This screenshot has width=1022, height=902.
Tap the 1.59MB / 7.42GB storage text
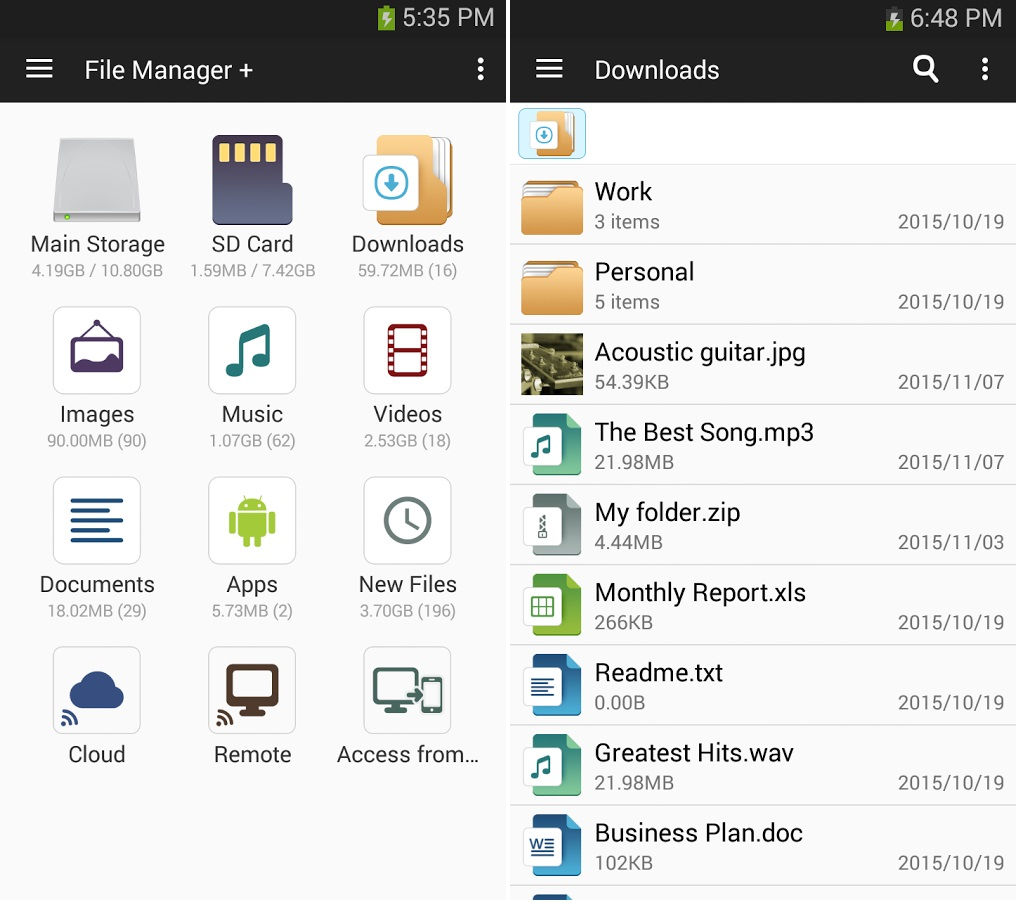252,270
